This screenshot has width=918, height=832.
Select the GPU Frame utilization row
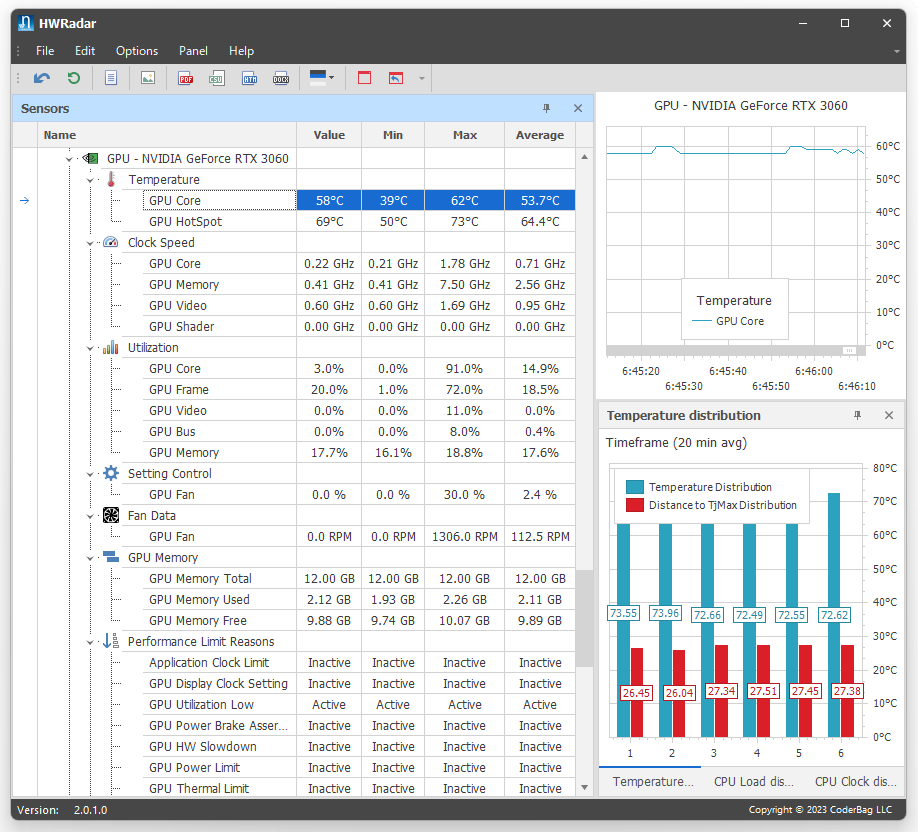tap(358, 390)
